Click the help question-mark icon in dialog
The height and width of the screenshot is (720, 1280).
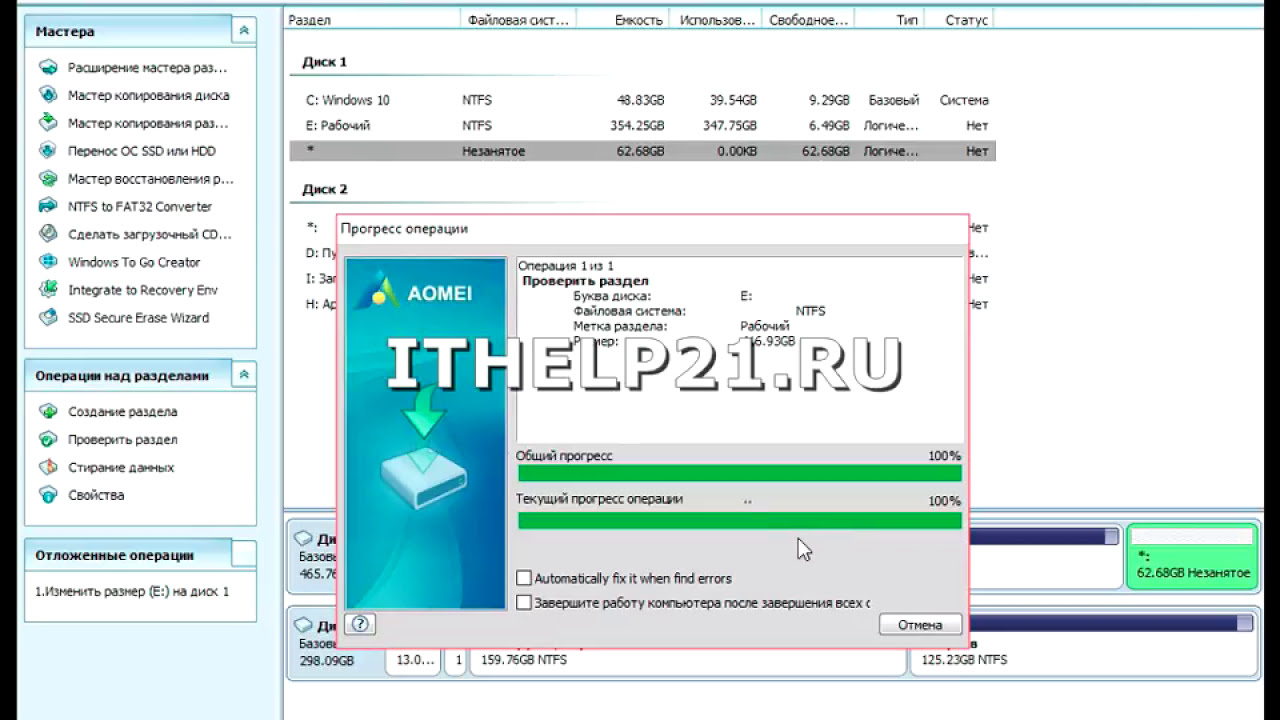(x=361, y=624)
